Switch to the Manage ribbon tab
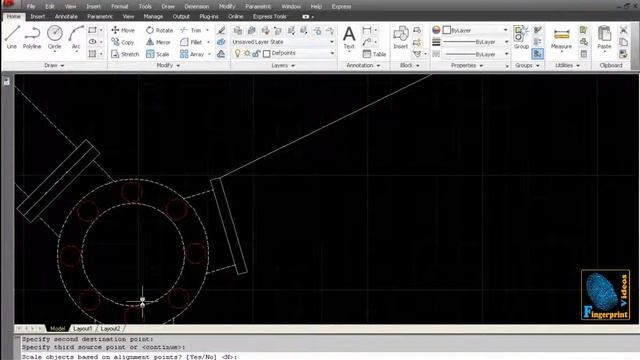The width and height of the screenshot is (640, 360). tap(153, 17)
